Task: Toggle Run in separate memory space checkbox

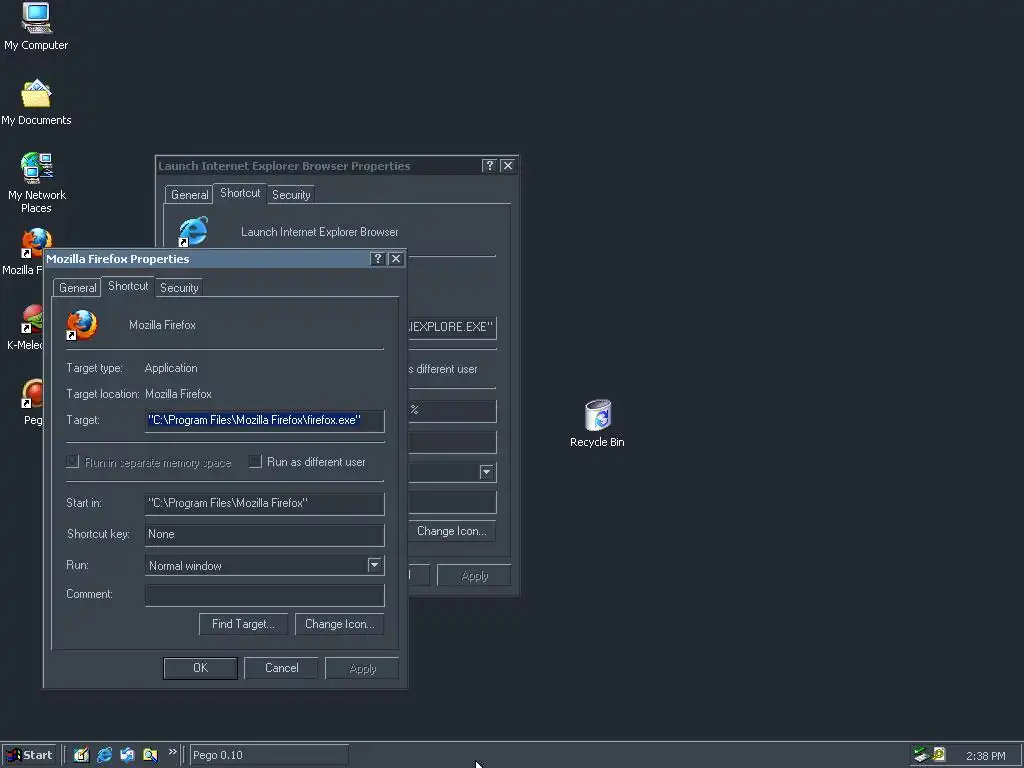Action: point(72,462)
